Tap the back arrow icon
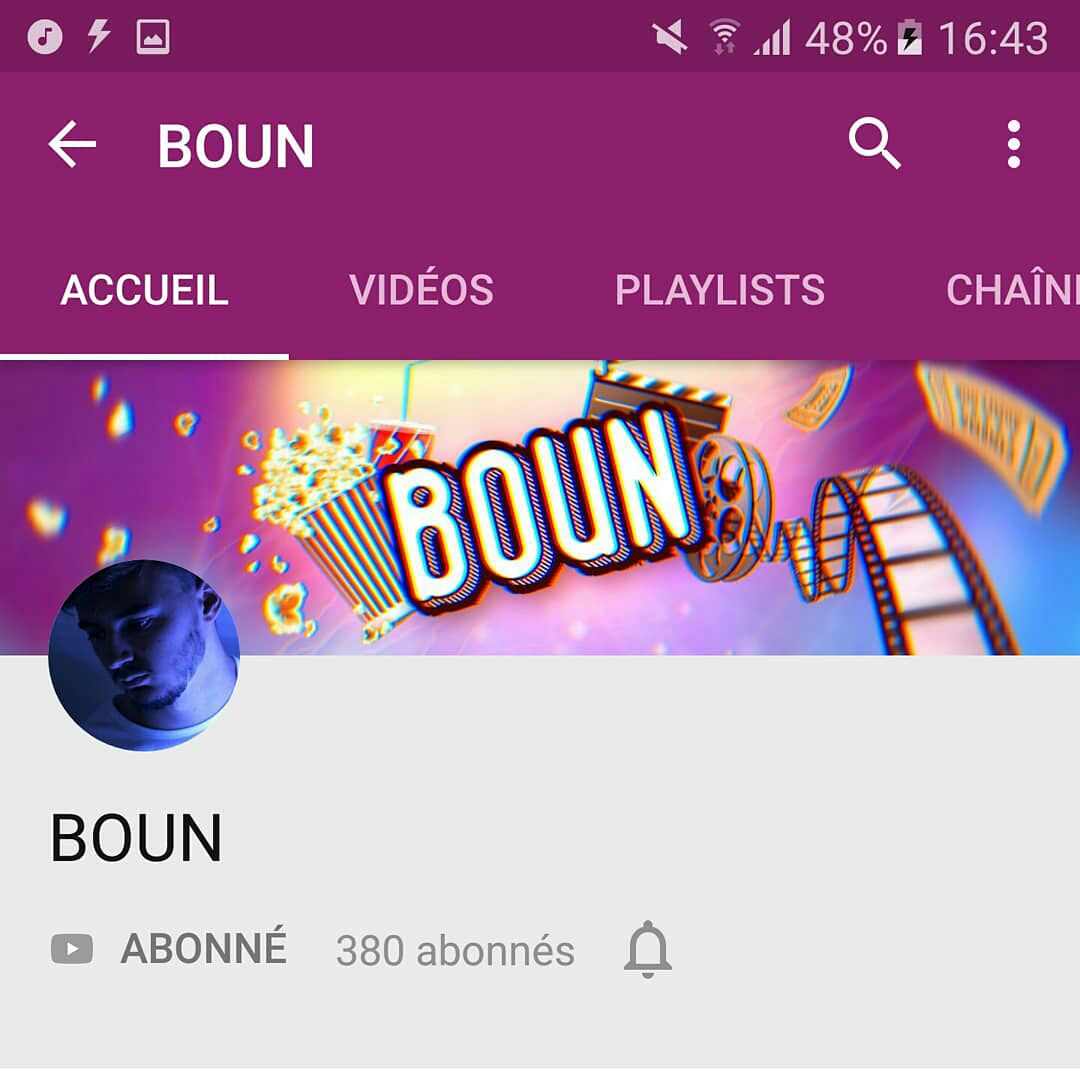Viewport: 1080px width, 1080px height. pyautogui.click(x=72, y=144)
